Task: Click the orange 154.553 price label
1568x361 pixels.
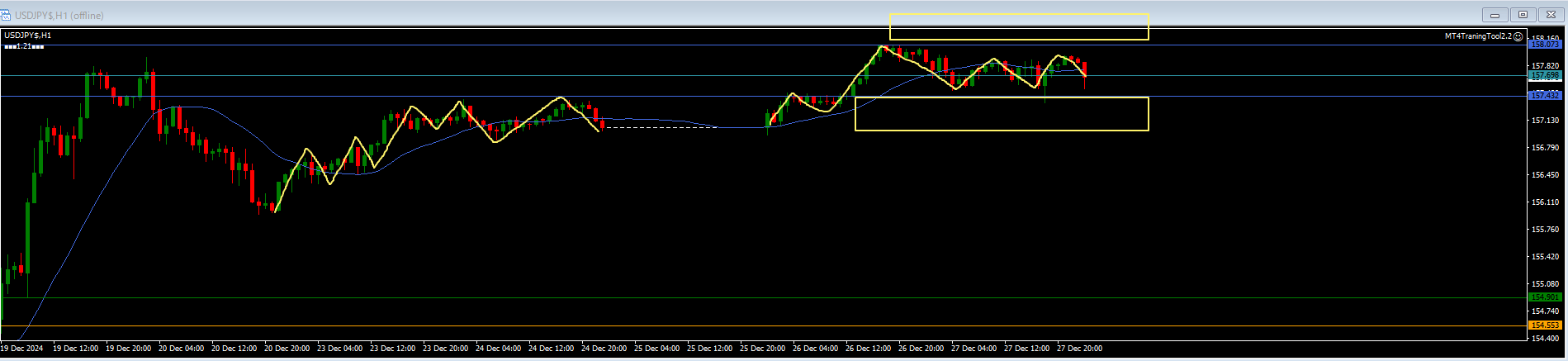Action: coord(1545,325)
